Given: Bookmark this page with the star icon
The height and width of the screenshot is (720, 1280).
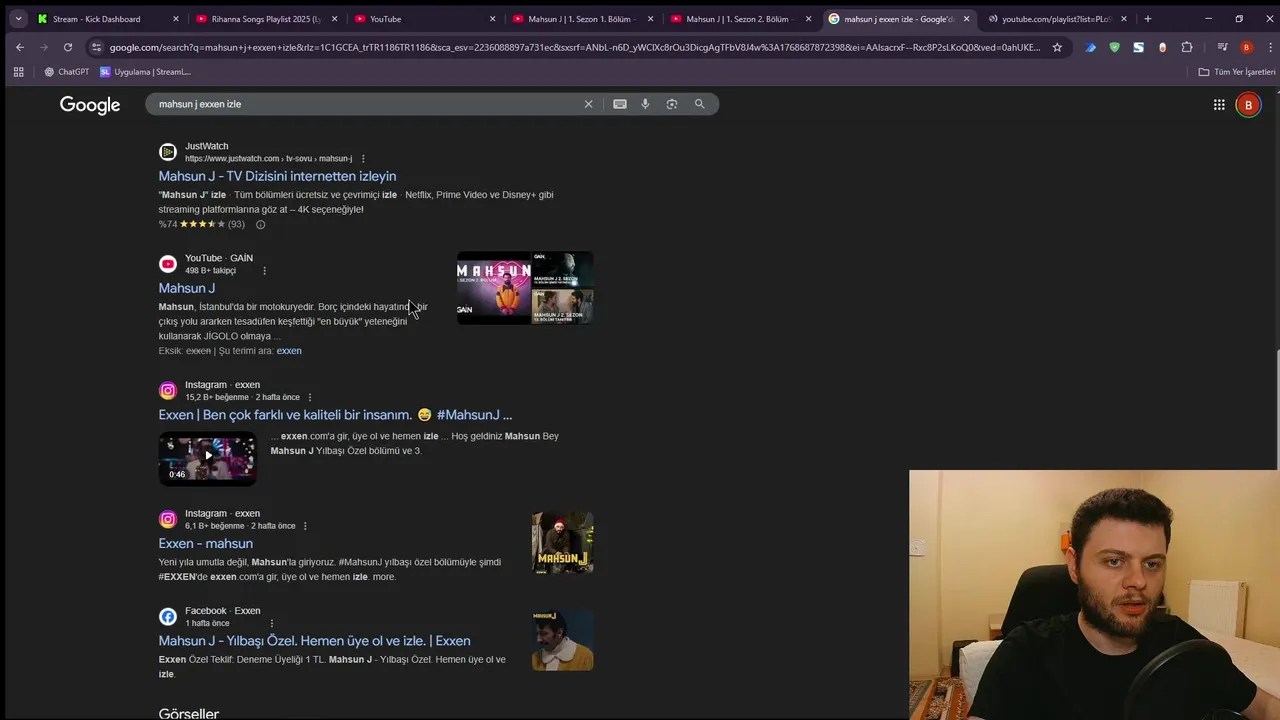Looking at the screenshot, I should (1057, 47).
